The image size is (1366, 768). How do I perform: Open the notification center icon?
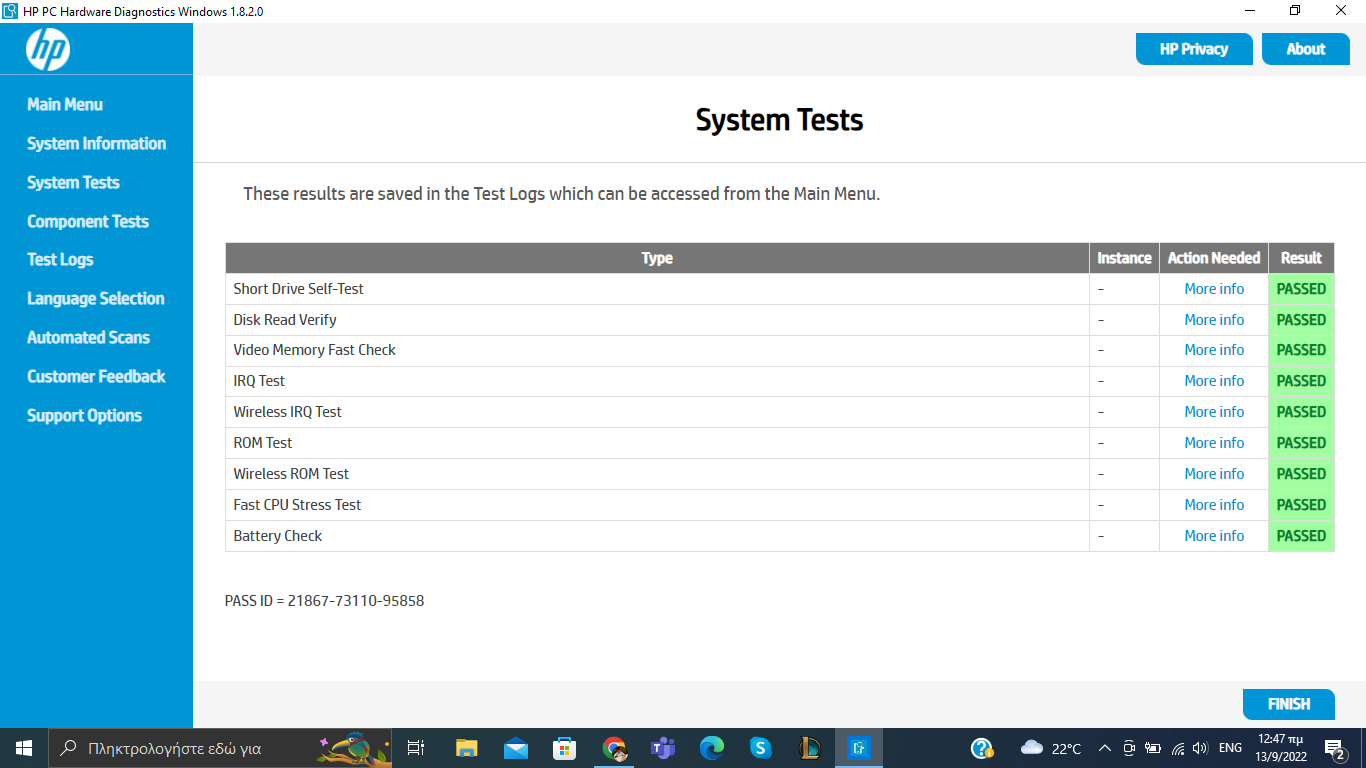click(x=1334, y=748)
